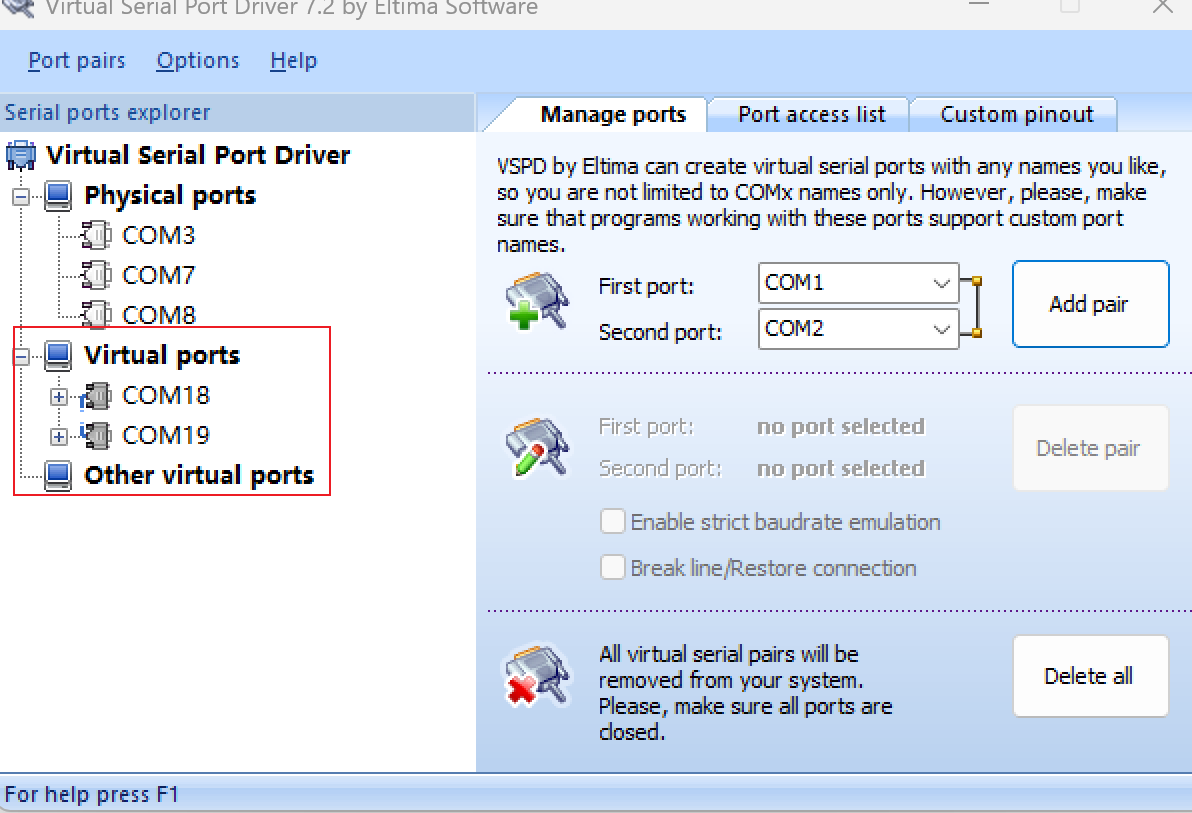Click the app icon in title bar
Screen dimensions: 1192x813
click(20, 8)
